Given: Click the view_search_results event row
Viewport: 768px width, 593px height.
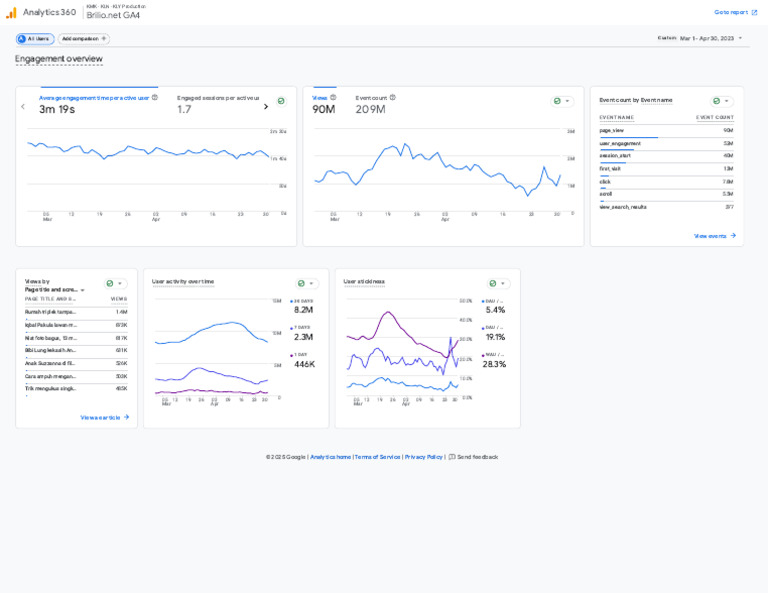Looking at the screenshot, I should click(666, 207).
